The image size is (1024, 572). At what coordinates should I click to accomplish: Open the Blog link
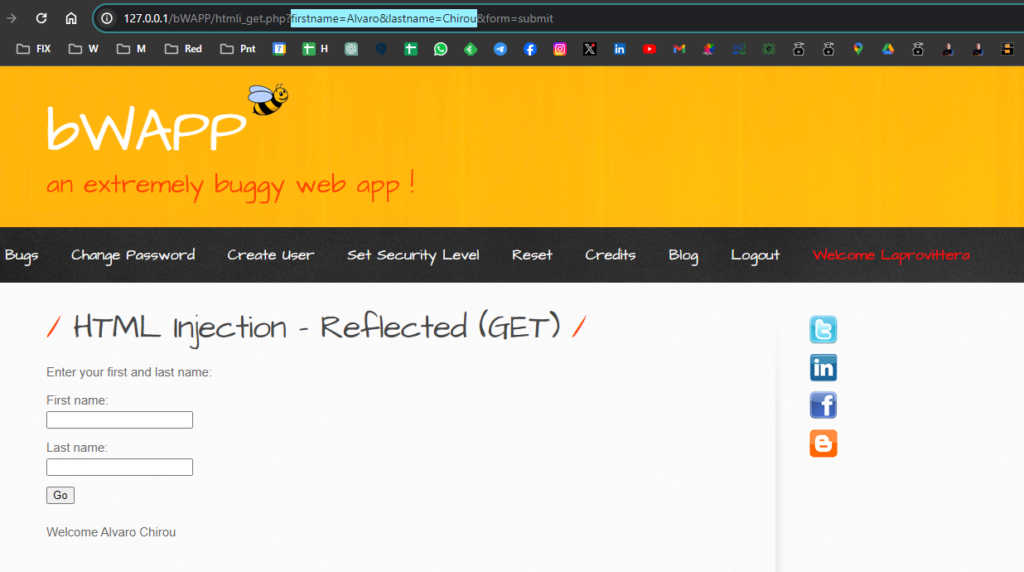click(x=683, y=255)
